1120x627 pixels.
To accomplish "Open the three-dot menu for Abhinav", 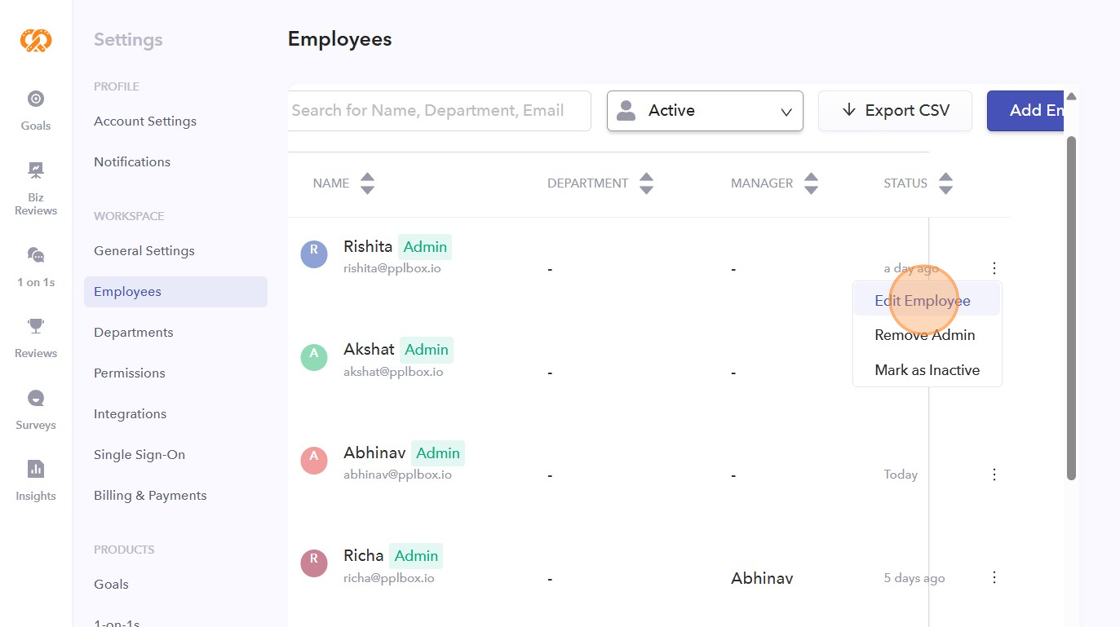I will coord(994,474).
